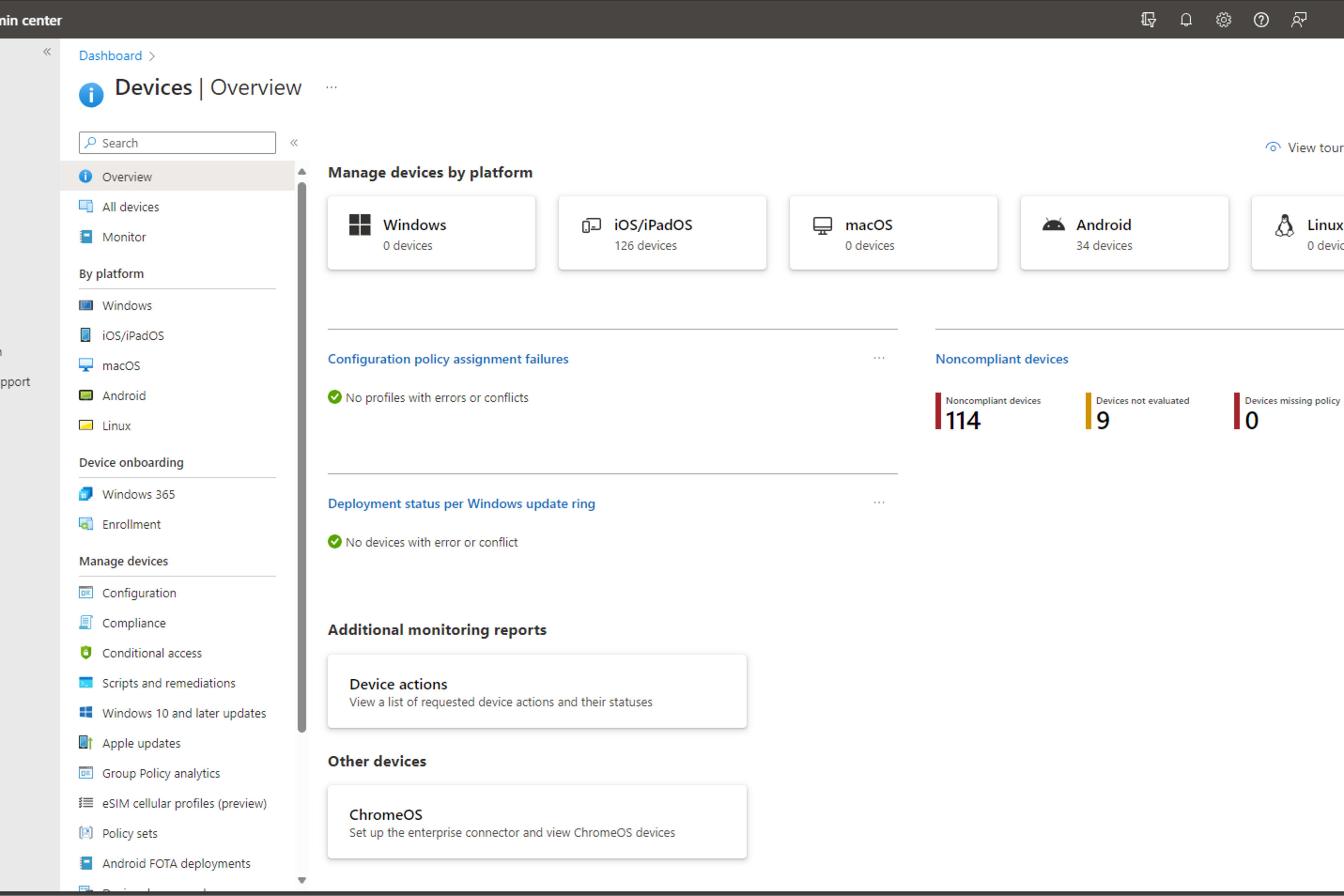Select Overview in the sidebar
The height and width of the screenshot is (896, 1344).
177,176
